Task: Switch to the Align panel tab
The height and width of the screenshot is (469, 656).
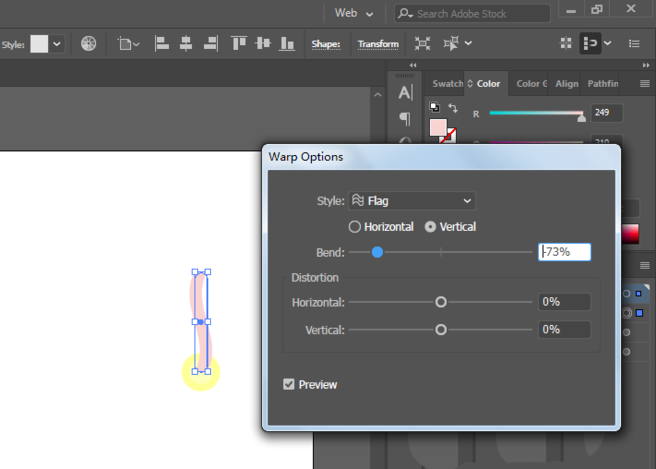Action: coord(566,84)
